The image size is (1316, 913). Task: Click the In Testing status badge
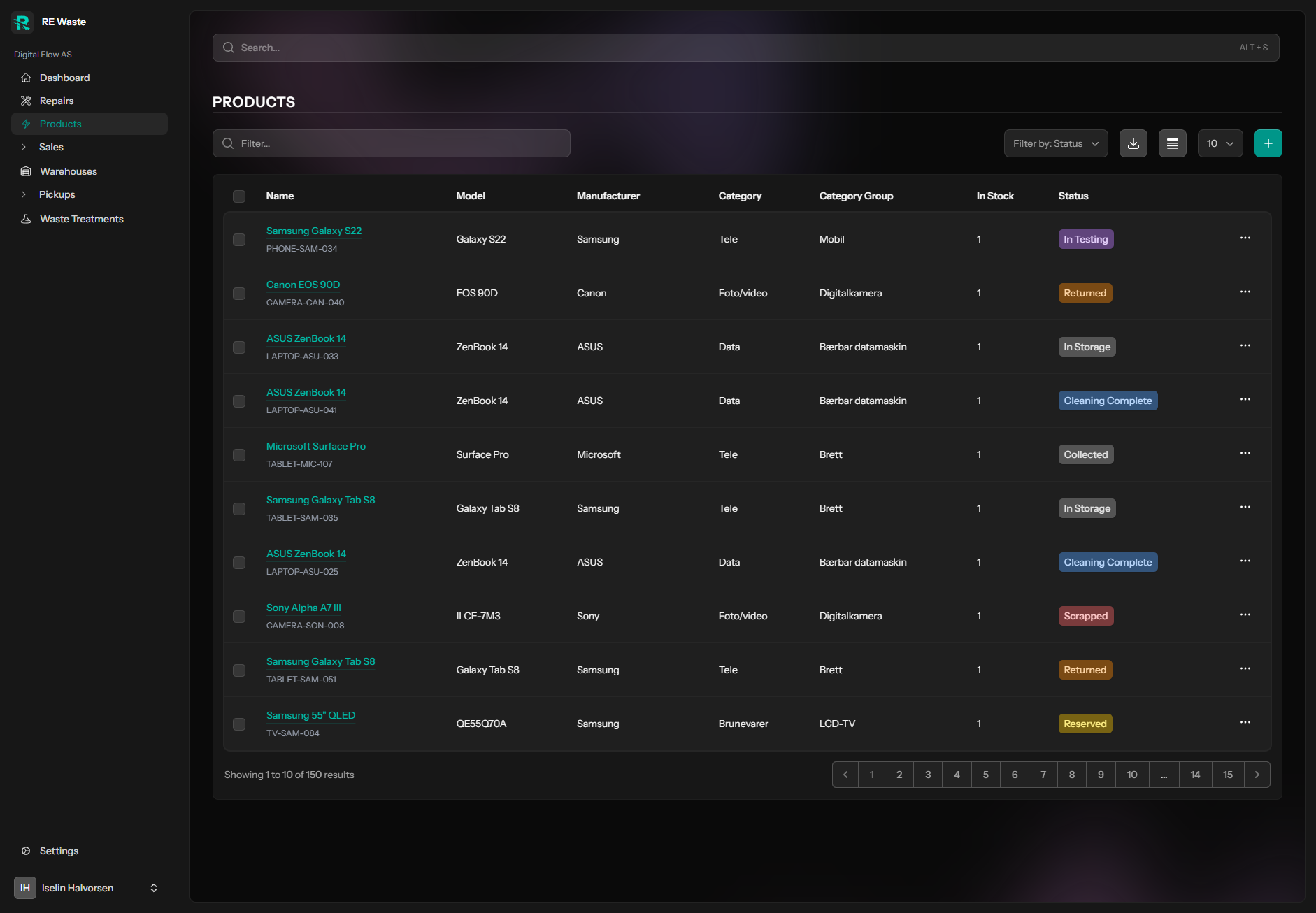pyautogui.click(x=1086, y=239)
